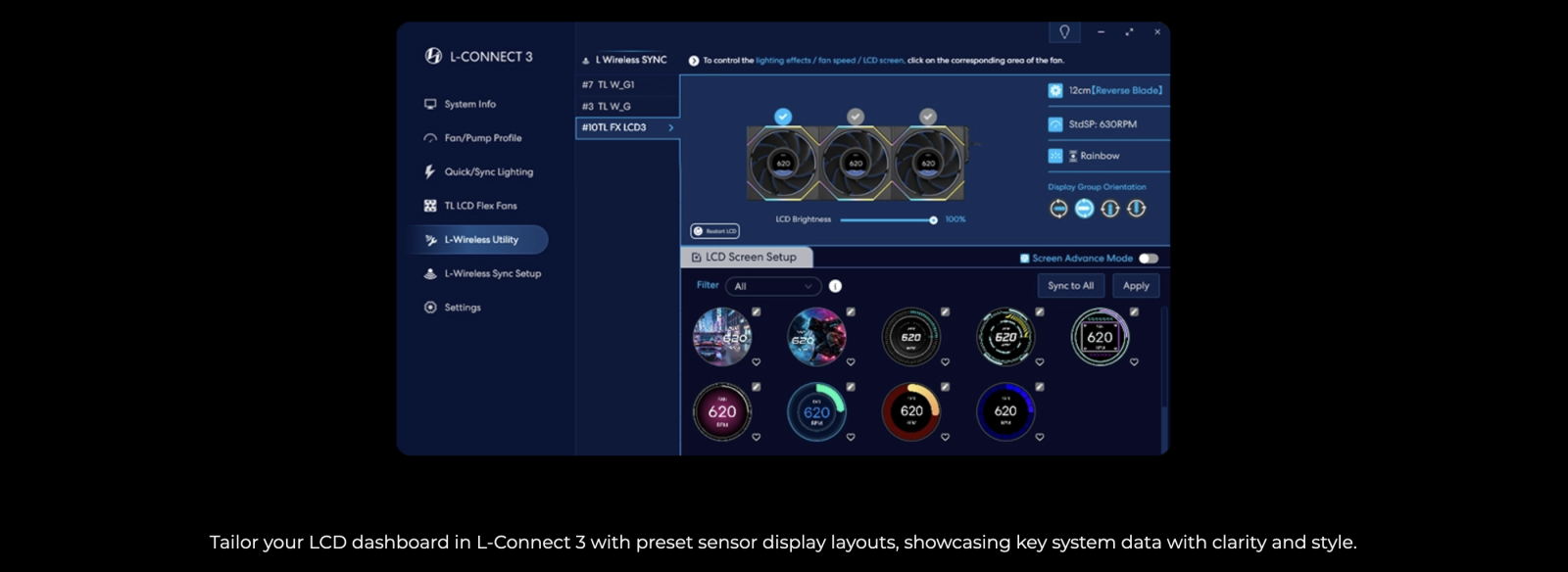Select the dark gauge dial preset thumbnail
The height and width of the screenshot is (572, 1568).
pos(910,336)
